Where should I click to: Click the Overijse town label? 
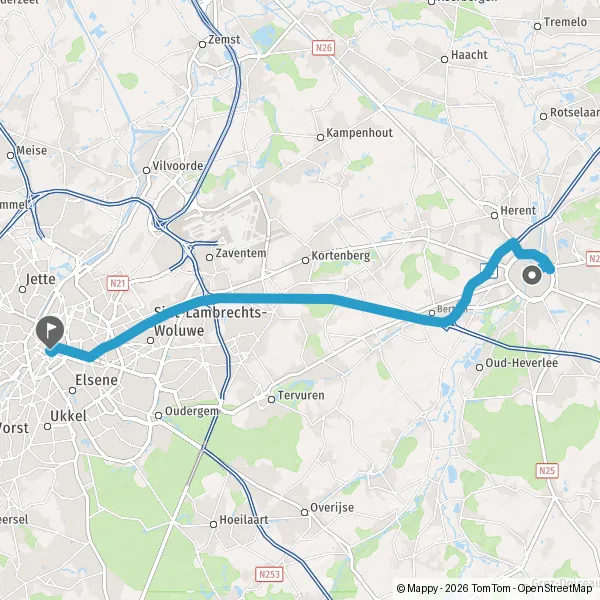332,508
